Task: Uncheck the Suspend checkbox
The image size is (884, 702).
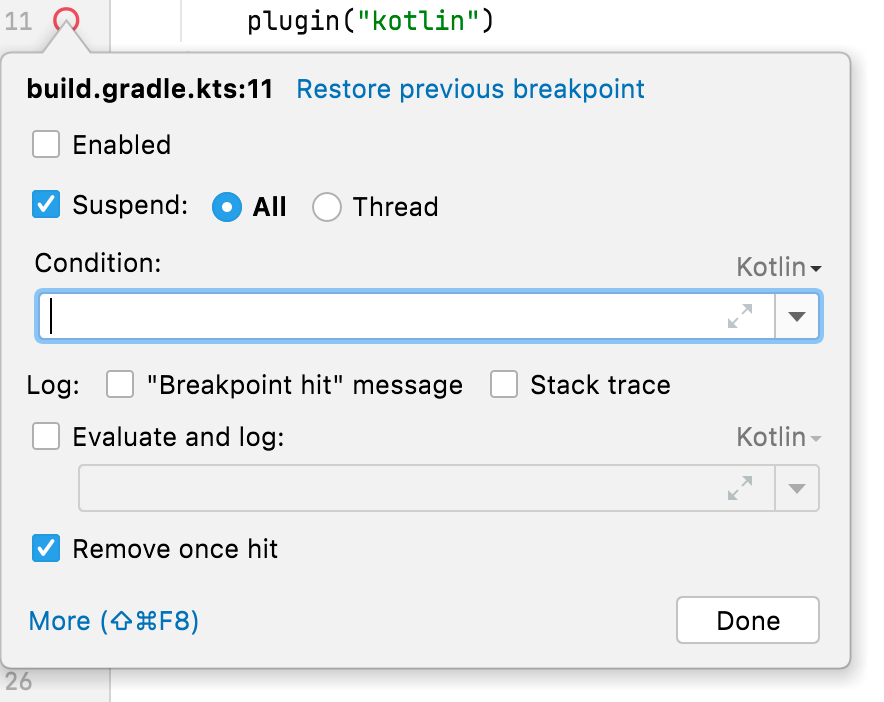Action: 46,206
